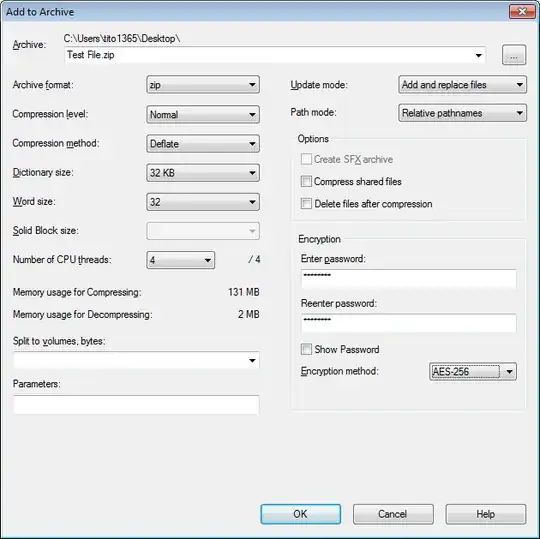The width and height of the screenshot is (540, 539).
Task: Open the Word size dropdown set to 32
Action: coord(203,202)
